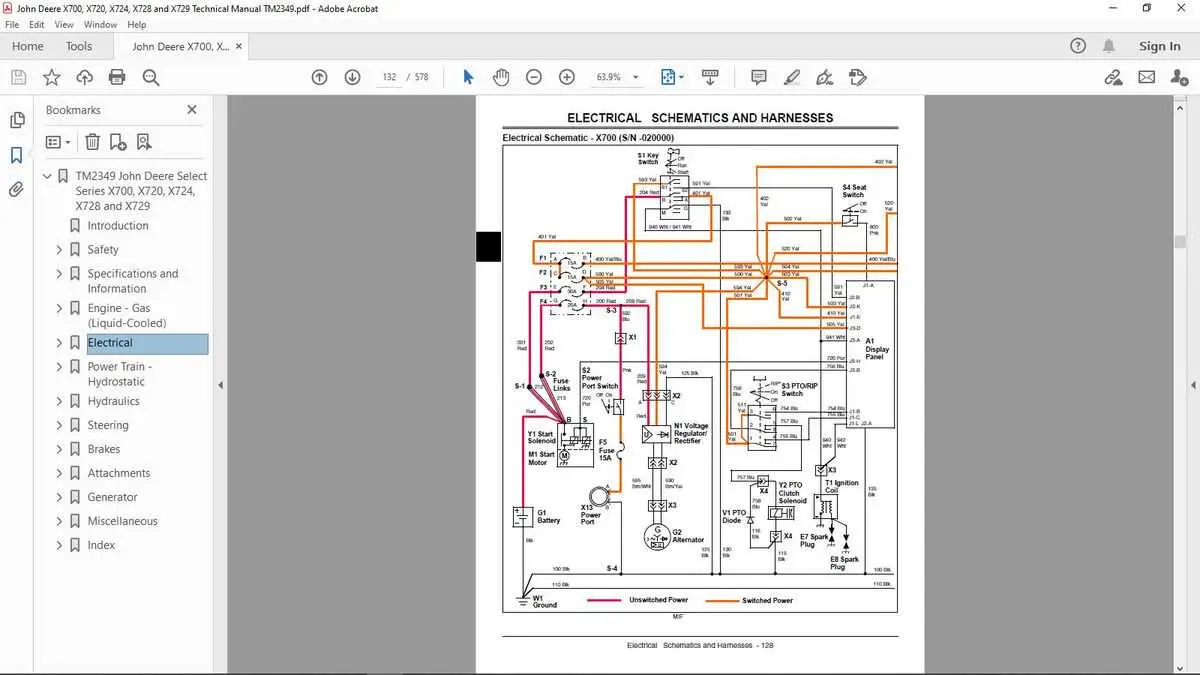1200x675 pixels.
Task: Collapse the TM2349 root bookmark
Action: click(47, 176)
